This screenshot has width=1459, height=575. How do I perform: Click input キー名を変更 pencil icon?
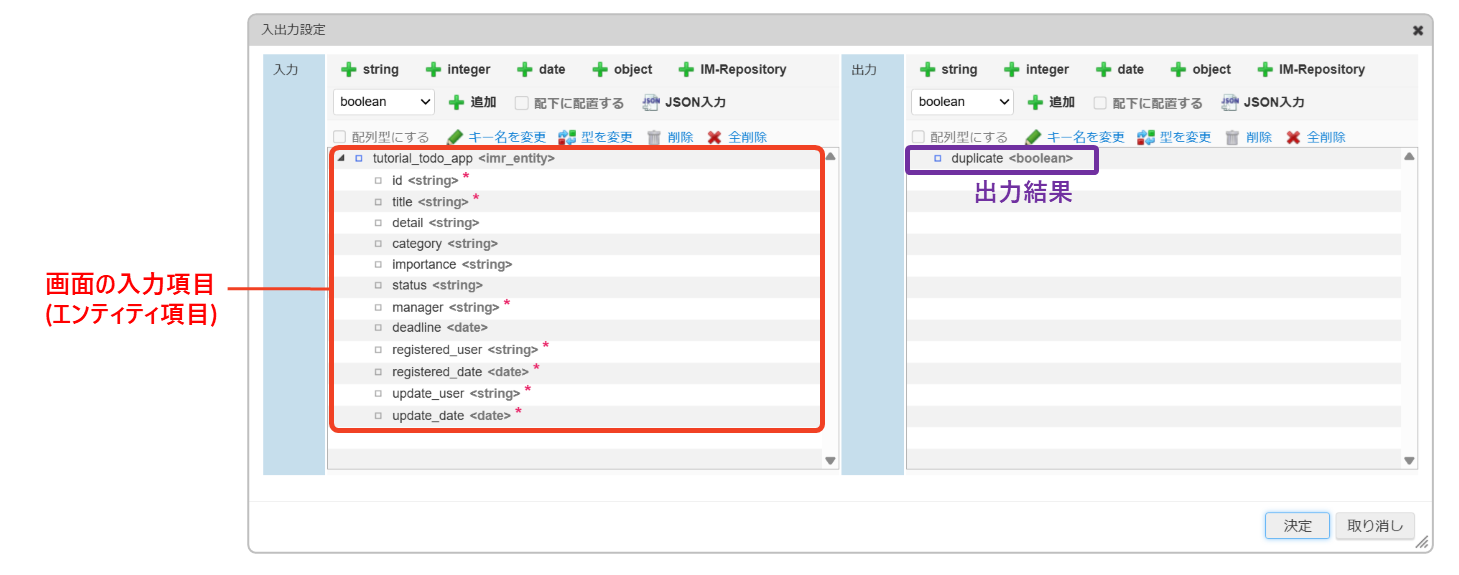[x=455, y=137]
